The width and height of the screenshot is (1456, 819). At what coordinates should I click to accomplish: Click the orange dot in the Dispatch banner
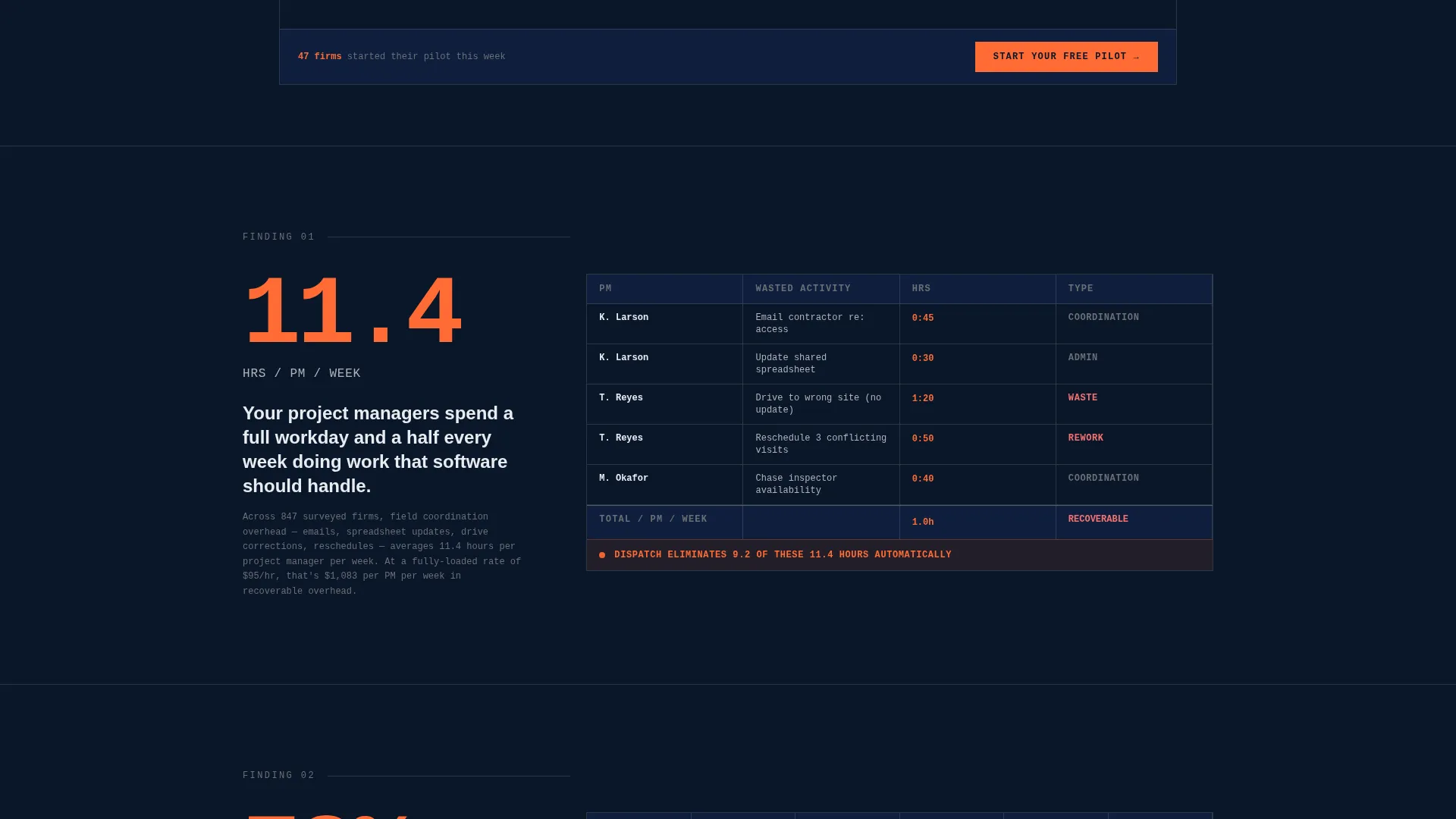point(602,555)
